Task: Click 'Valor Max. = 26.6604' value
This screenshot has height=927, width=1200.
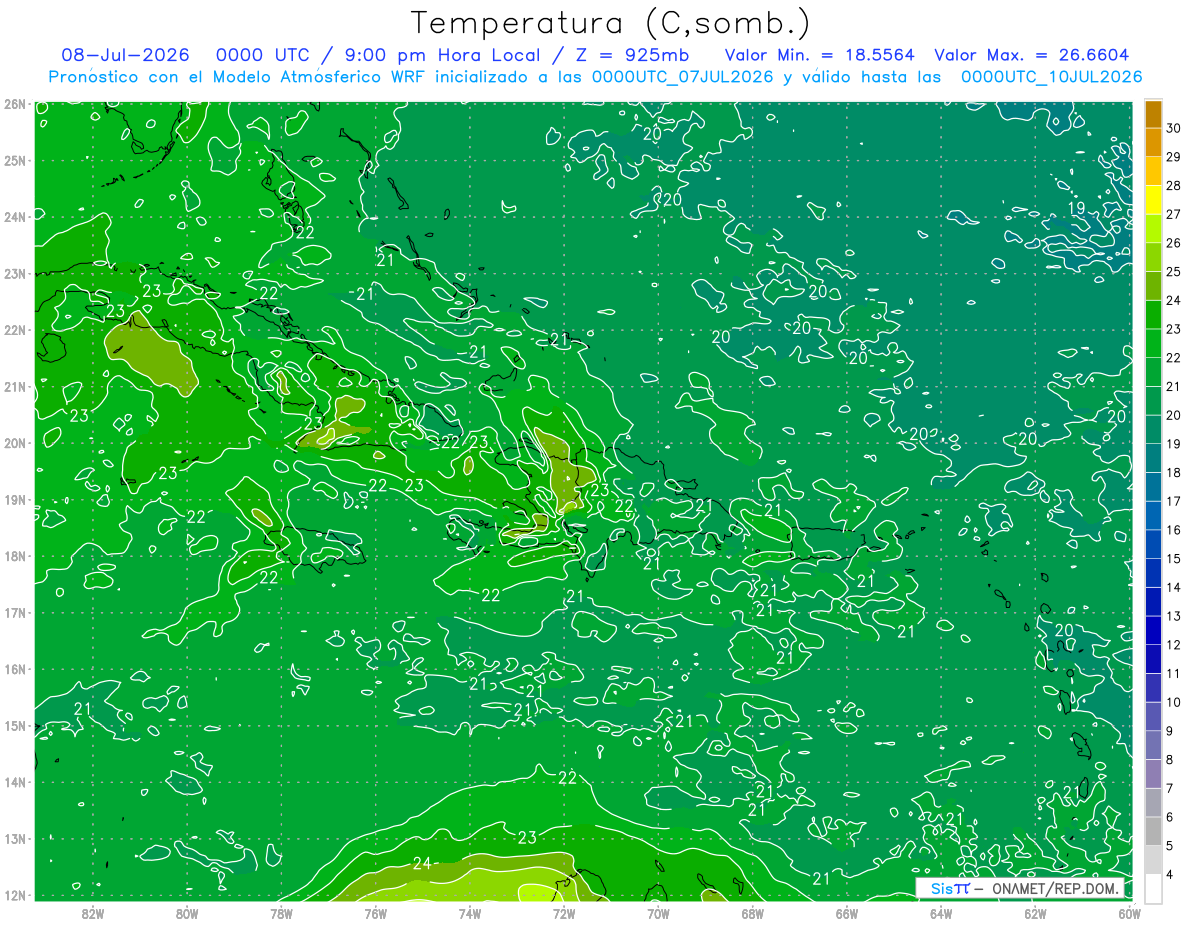Action: point(1031,55)
